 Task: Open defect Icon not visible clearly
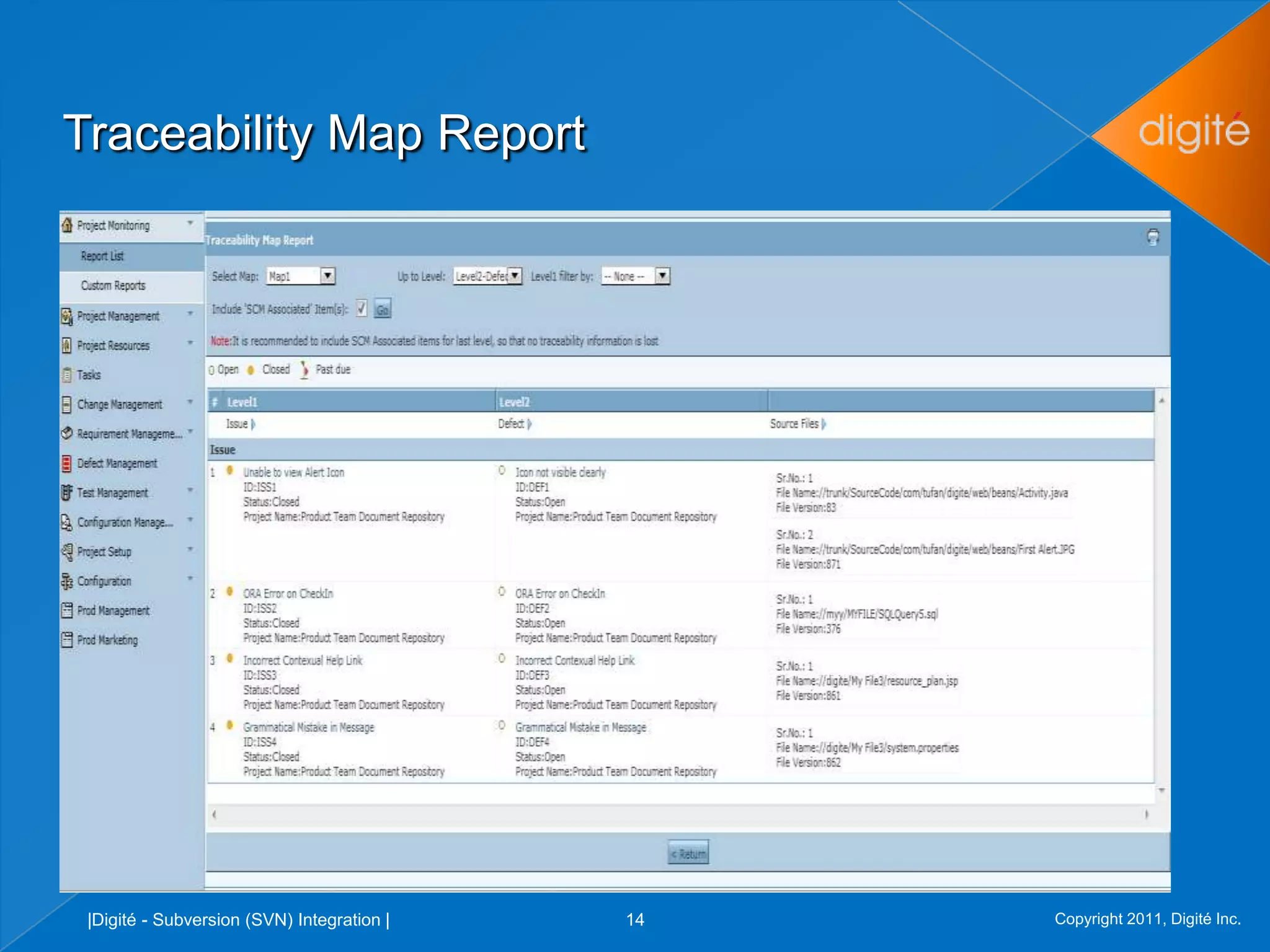[x=560, y=473]
